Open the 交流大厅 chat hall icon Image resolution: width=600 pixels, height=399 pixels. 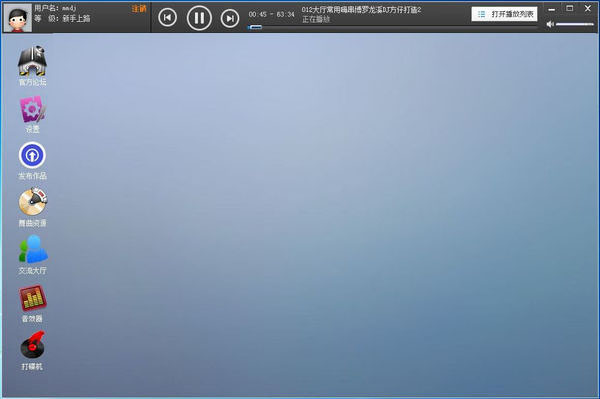pos(33,255)
